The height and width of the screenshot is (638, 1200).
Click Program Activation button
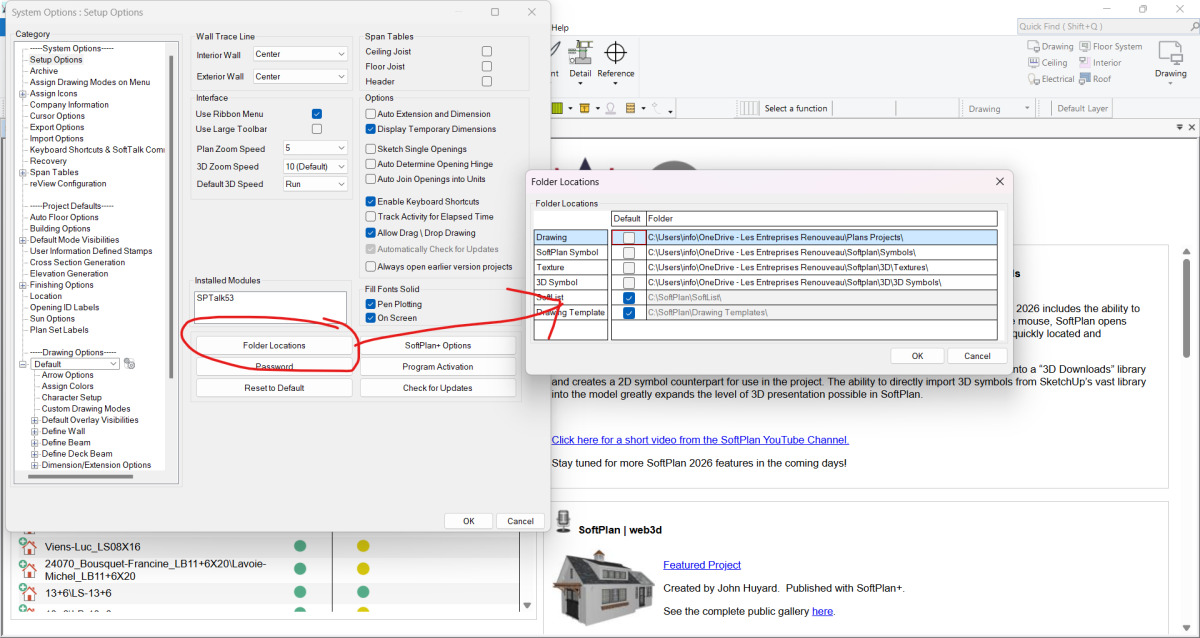[x=437, y=366]
